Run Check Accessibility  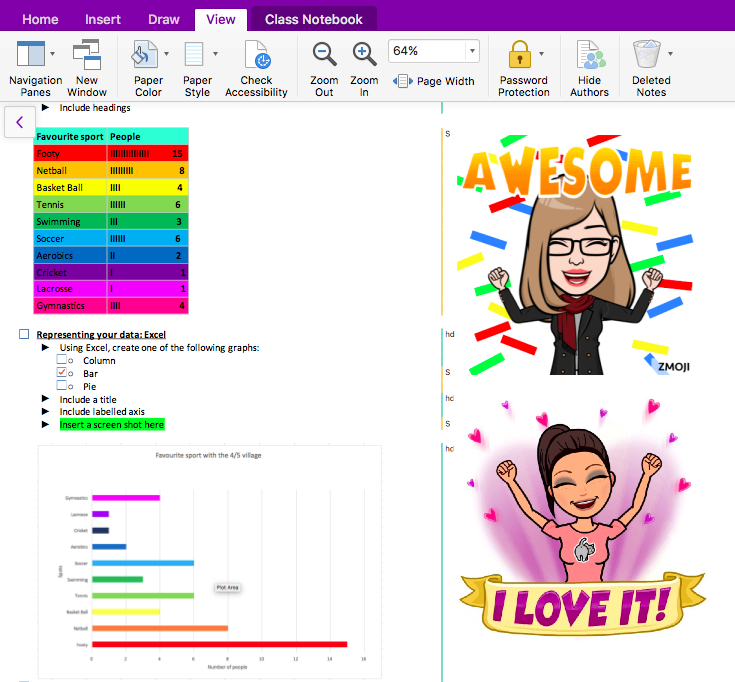[257, 54]
